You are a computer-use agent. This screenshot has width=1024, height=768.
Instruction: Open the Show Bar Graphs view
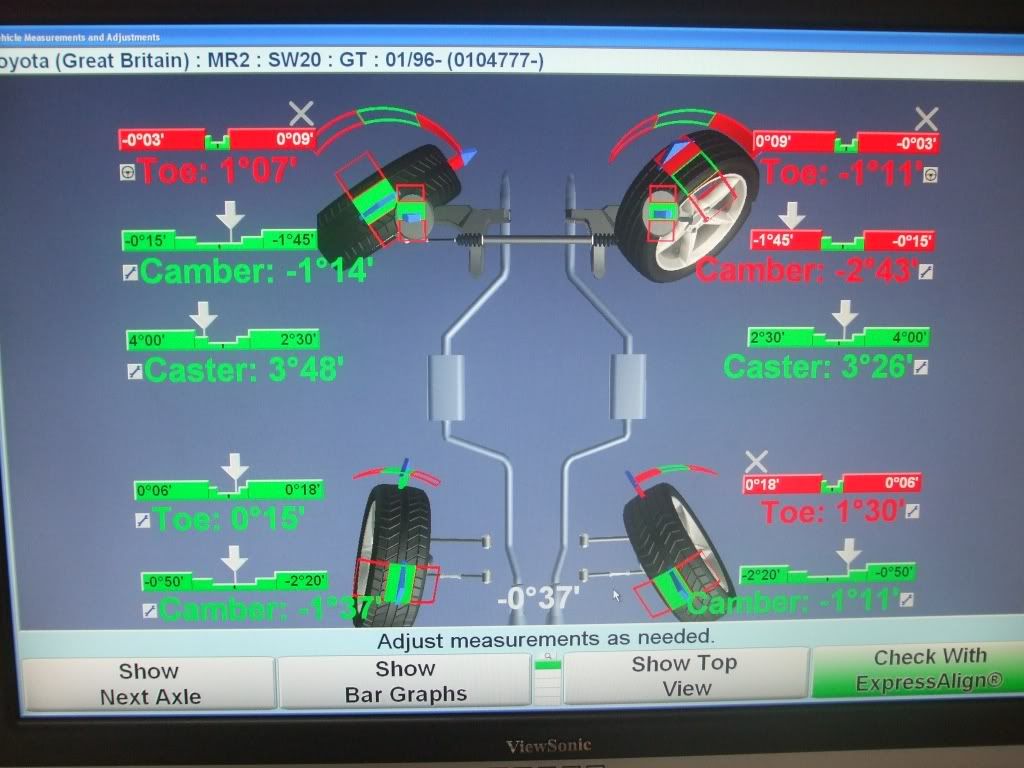pyautogui.click(x=405, y=681)
